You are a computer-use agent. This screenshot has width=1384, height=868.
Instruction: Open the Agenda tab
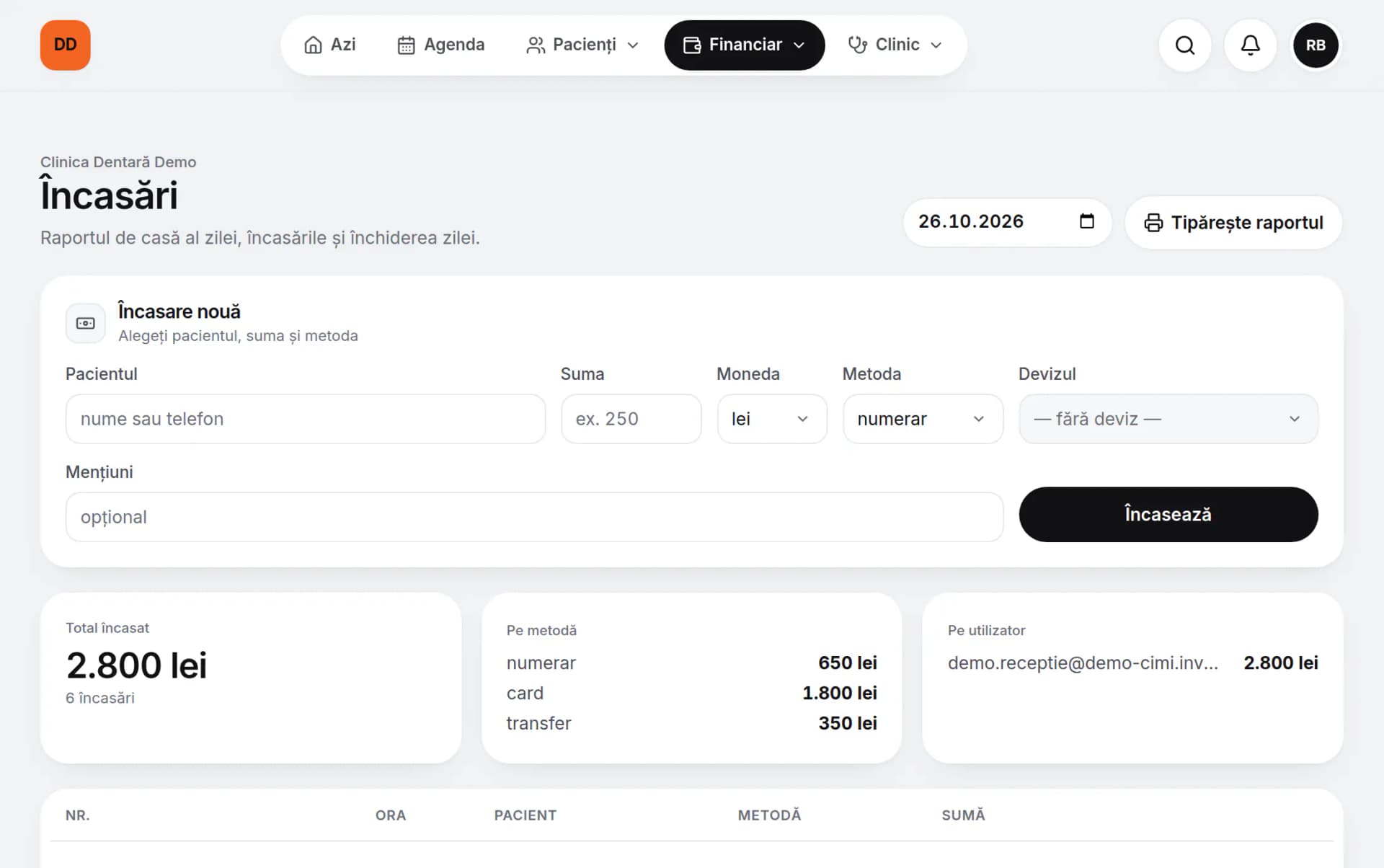440,45
